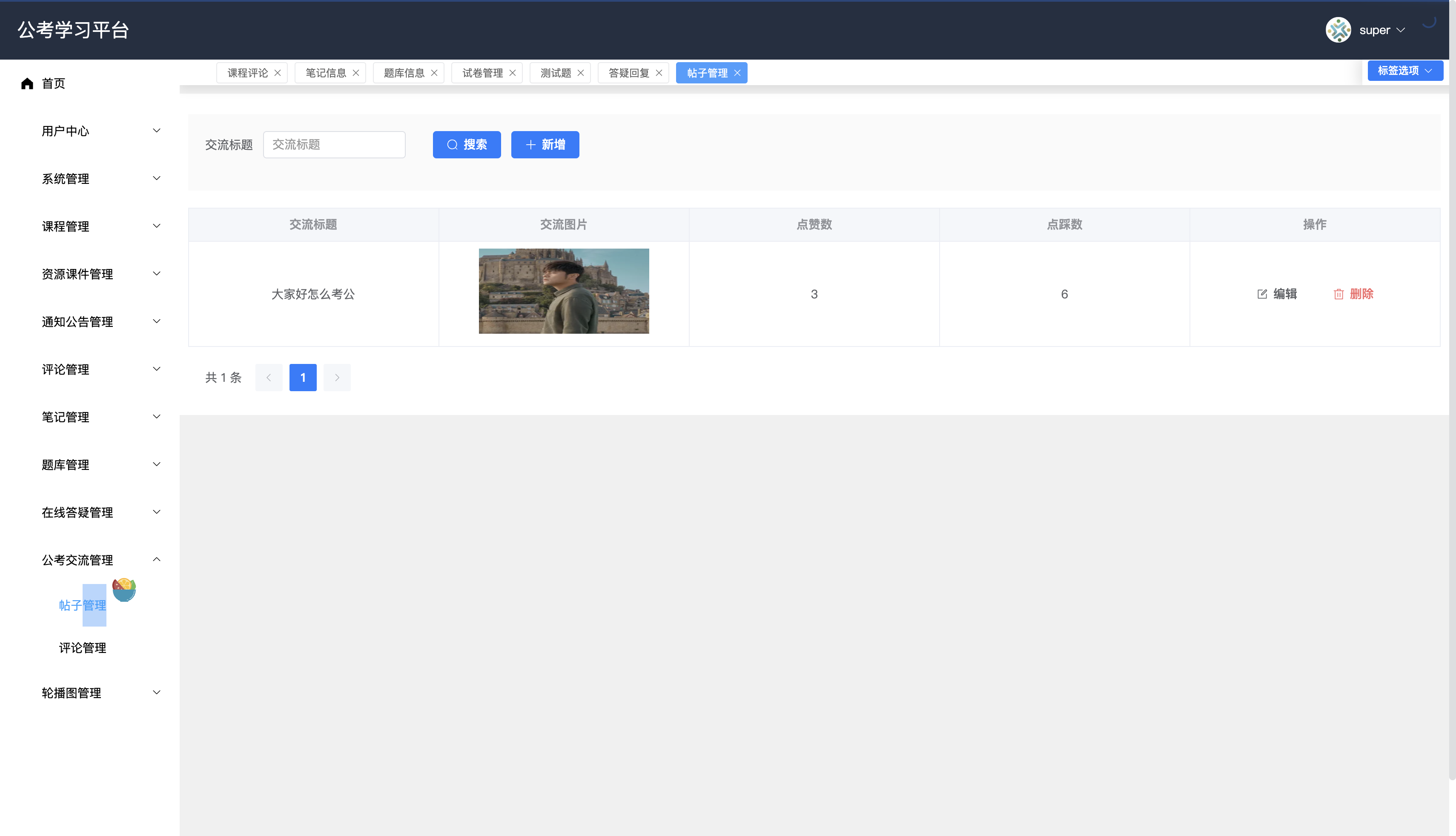Click the colorful bowl icon in sidebar
The height and width of the screenshot is (836, 1456).
pos(124,590)
